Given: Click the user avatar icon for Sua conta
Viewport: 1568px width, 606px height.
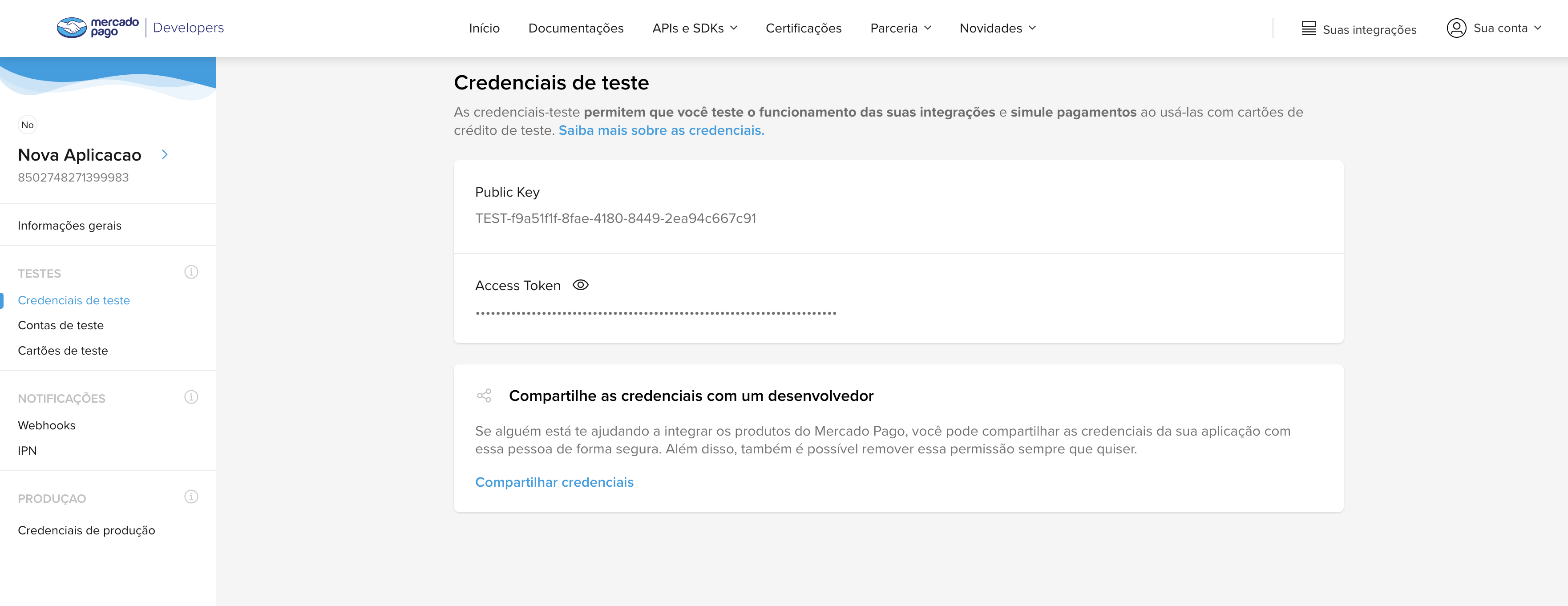Looking at the screenshot, I should click(1456, 28).
